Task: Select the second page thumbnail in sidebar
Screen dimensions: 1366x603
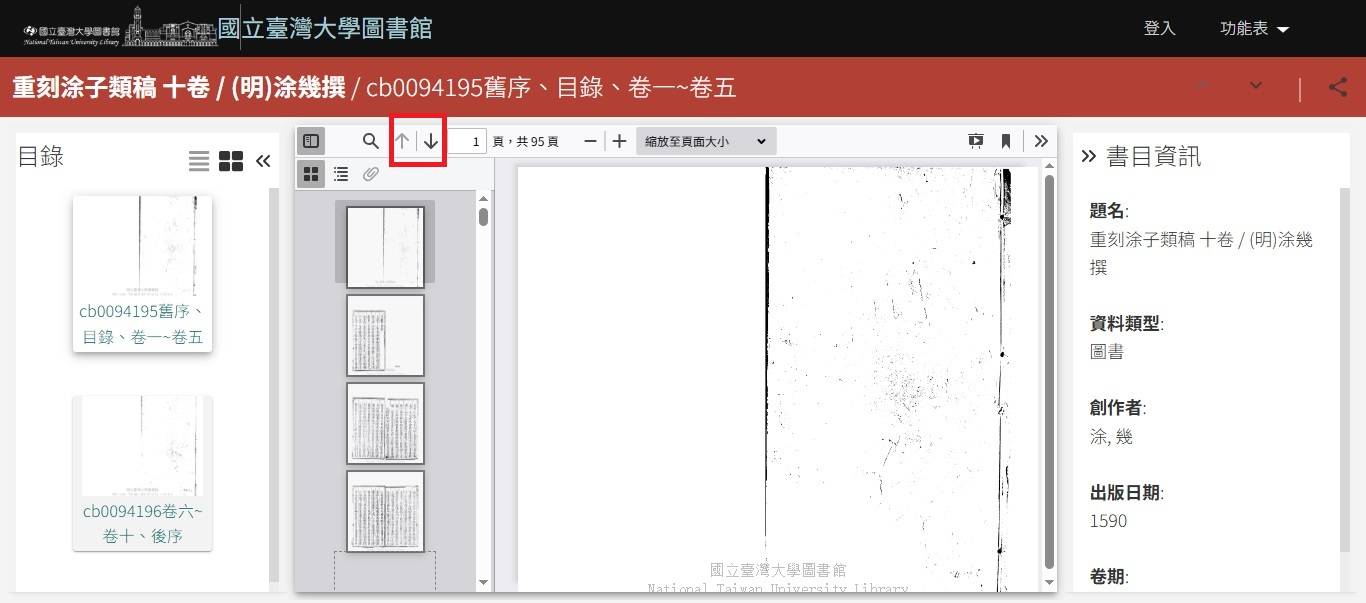Action: [385, 334]
